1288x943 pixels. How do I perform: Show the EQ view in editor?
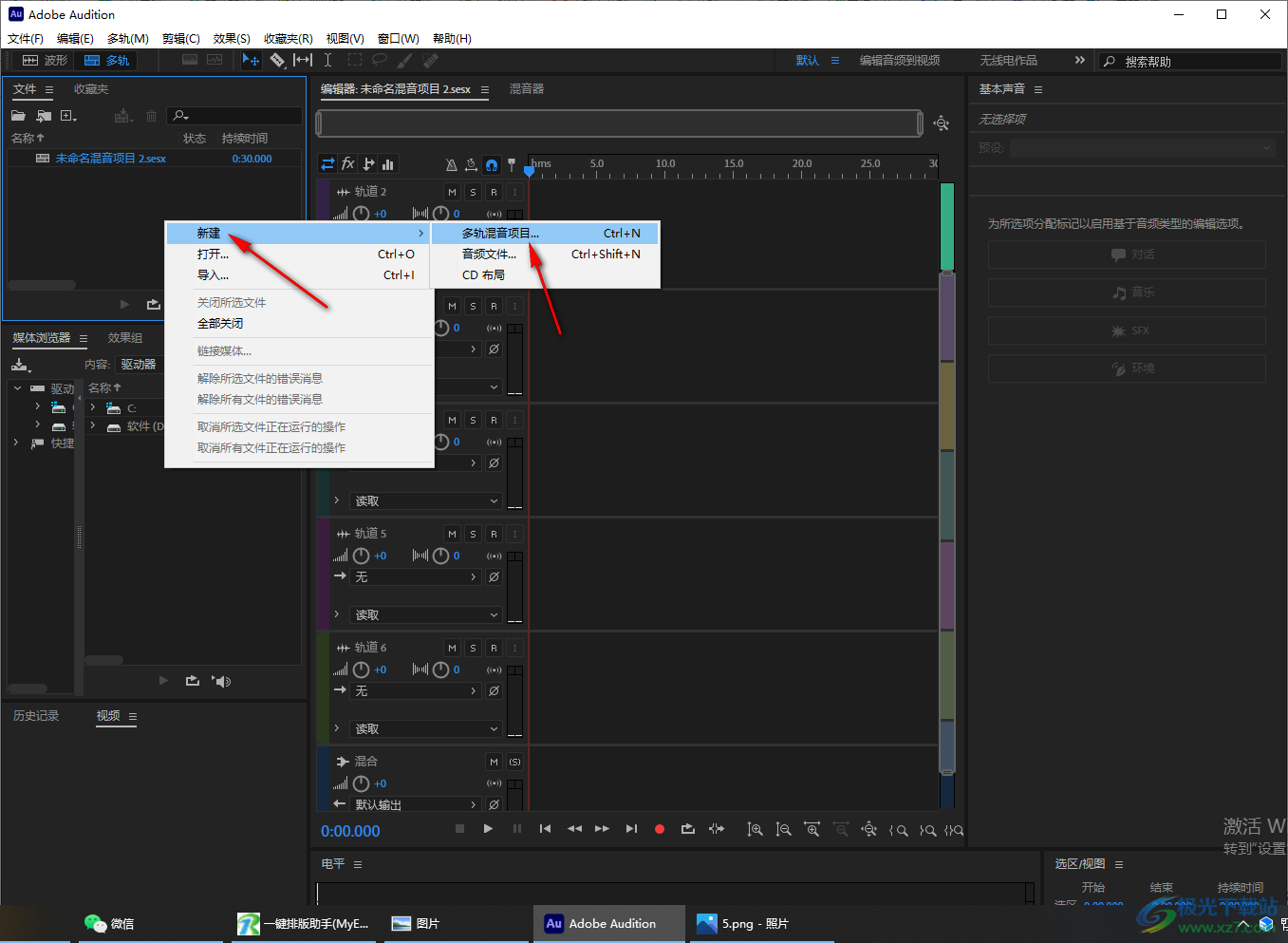click(x=387, y=164)
